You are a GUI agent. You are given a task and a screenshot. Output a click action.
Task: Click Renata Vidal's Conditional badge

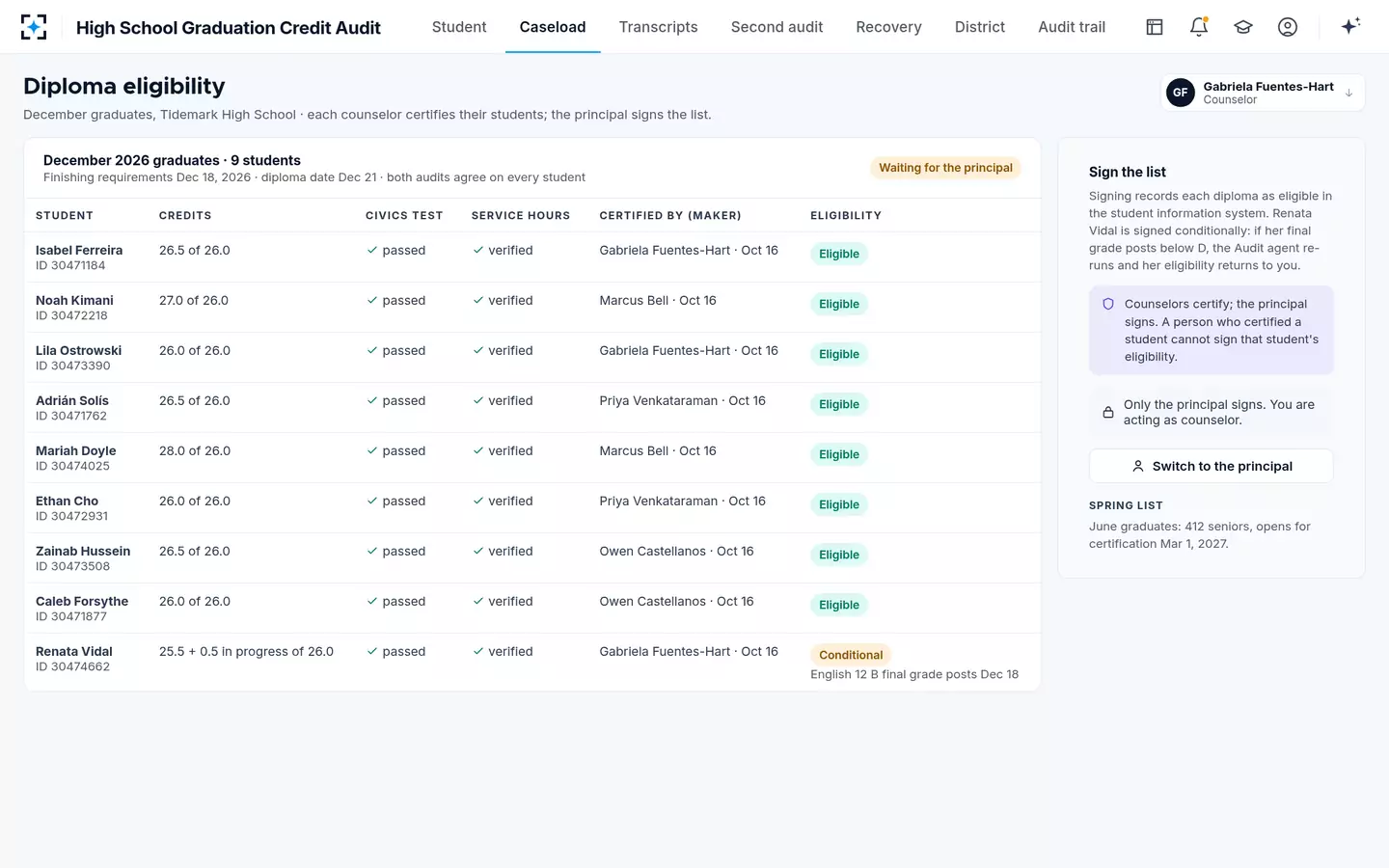[x=851, y=655]
